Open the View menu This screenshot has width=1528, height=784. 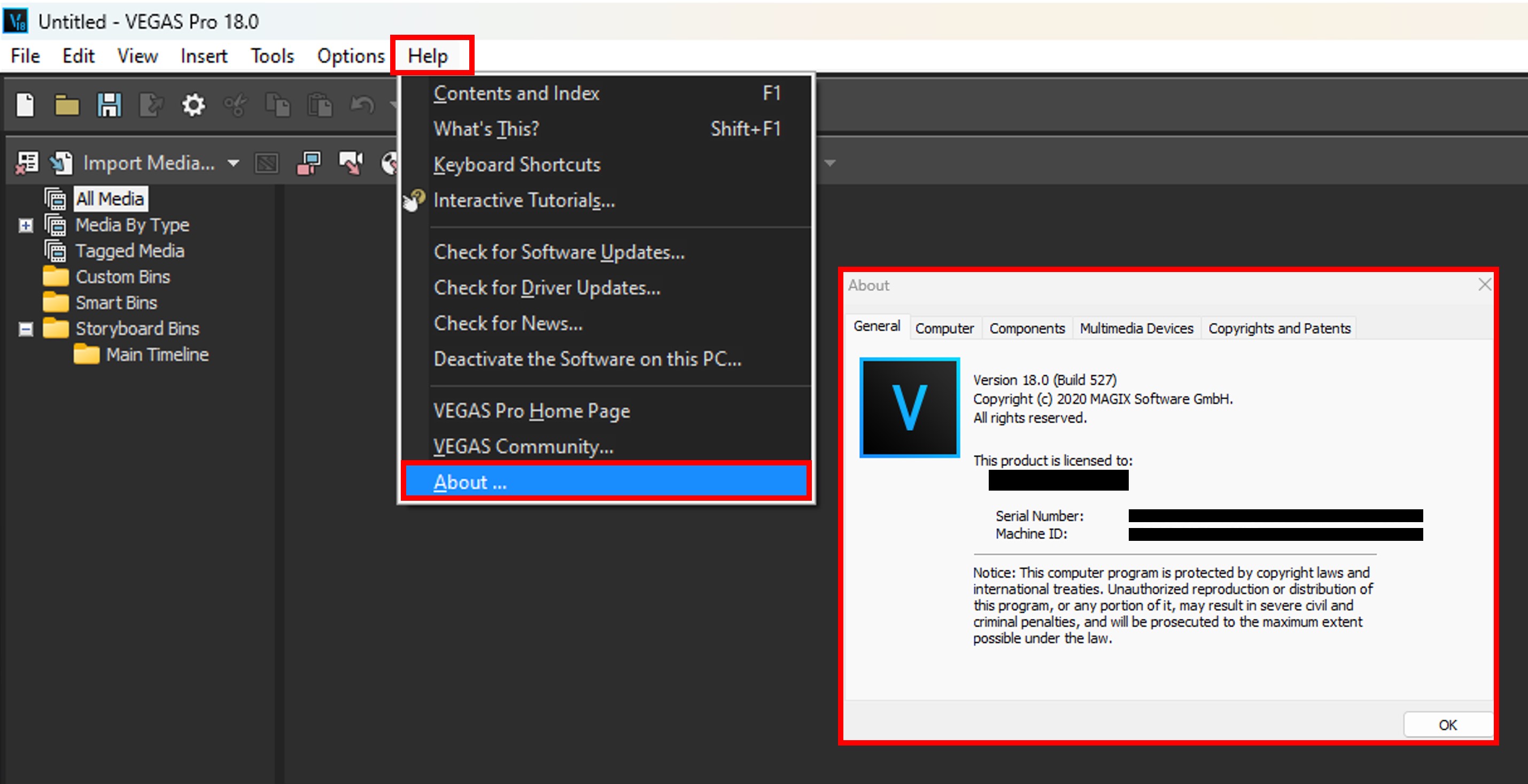(x=137, y=56)
